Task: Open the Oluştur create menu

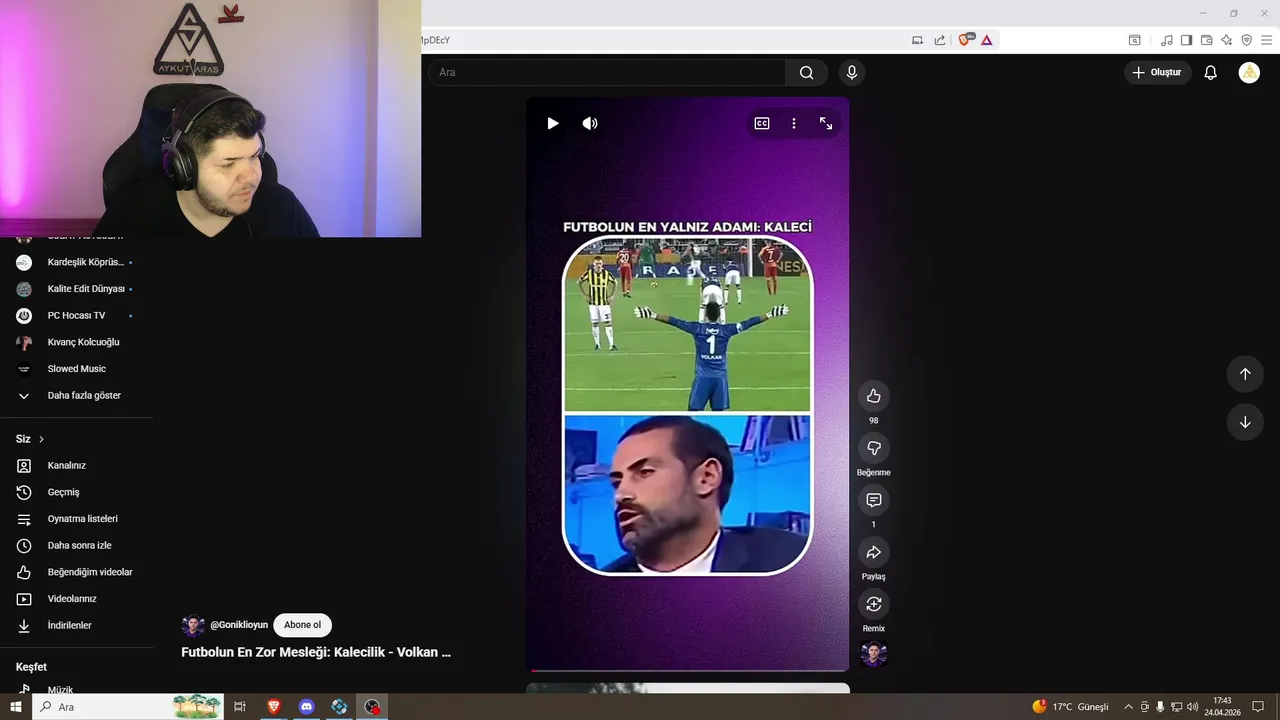Action: 1157,72
